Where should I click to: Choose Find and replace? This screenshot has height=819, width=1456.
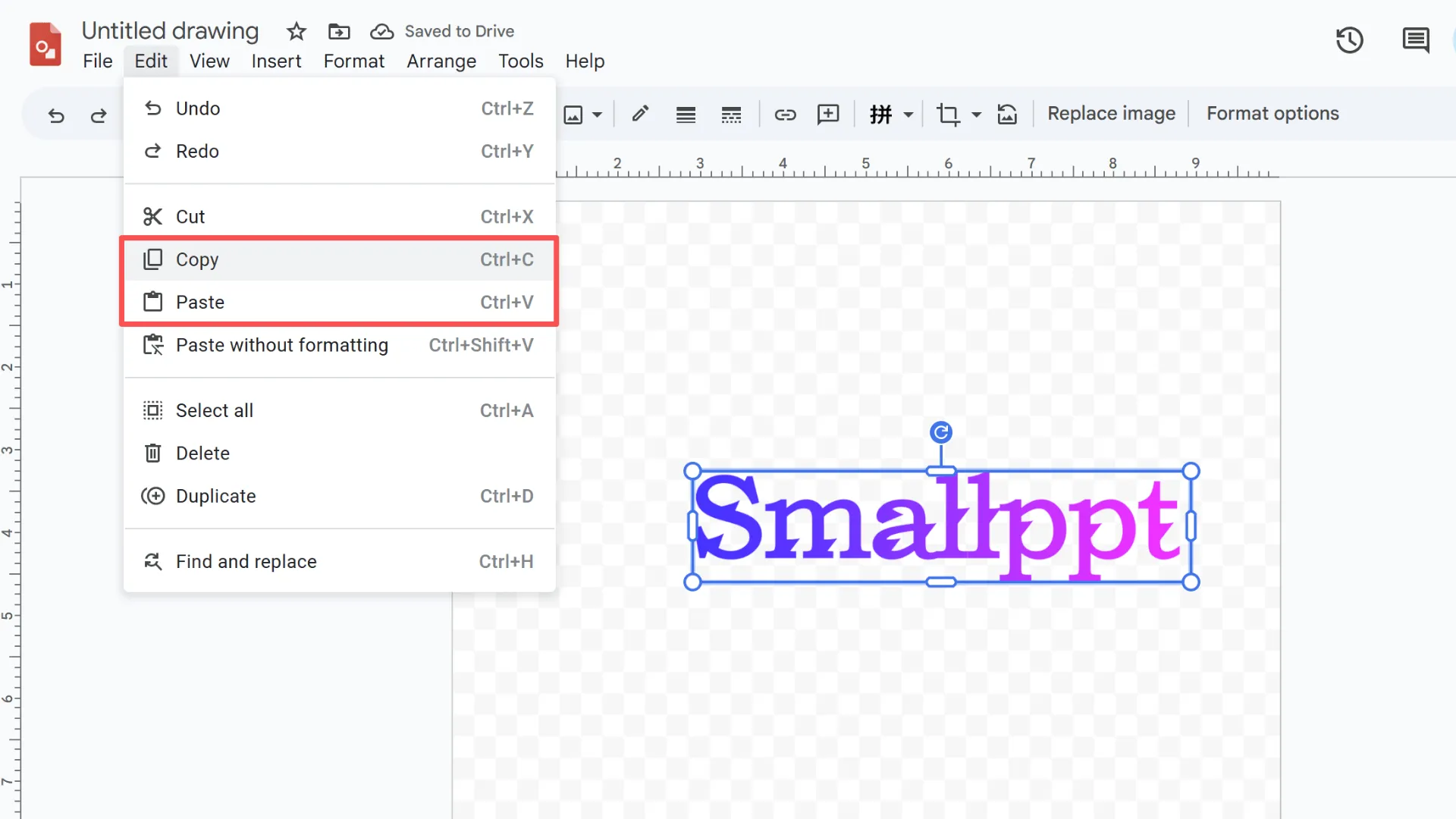click(339, 561)
